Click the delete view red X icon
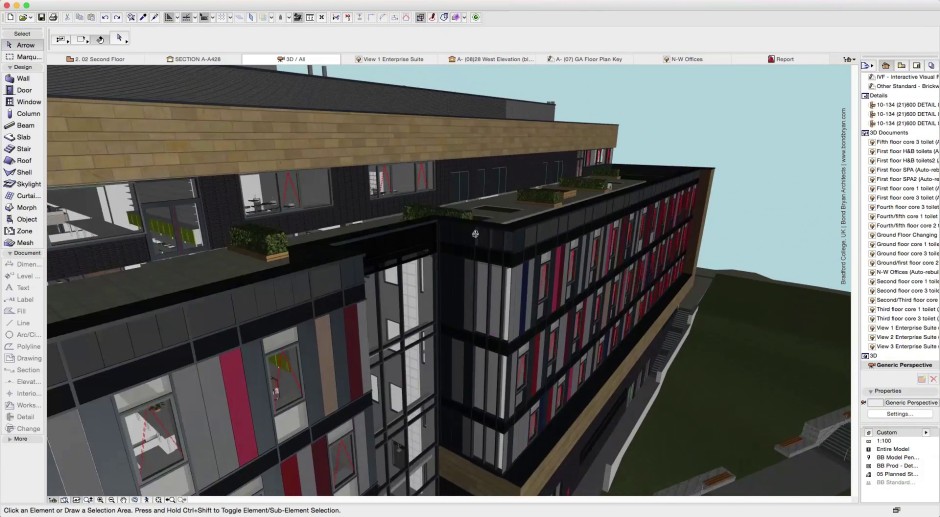 click(933, 379)
